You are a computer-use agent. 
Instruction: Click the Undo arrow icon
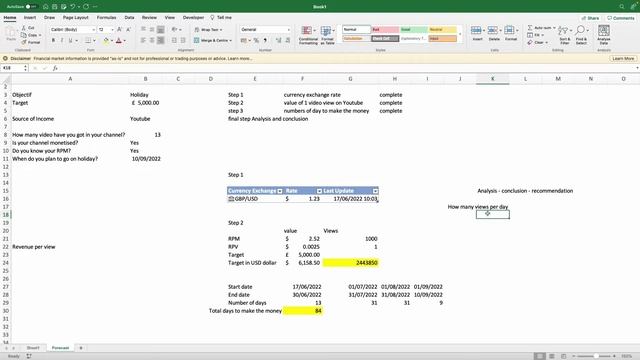(73, 7)
